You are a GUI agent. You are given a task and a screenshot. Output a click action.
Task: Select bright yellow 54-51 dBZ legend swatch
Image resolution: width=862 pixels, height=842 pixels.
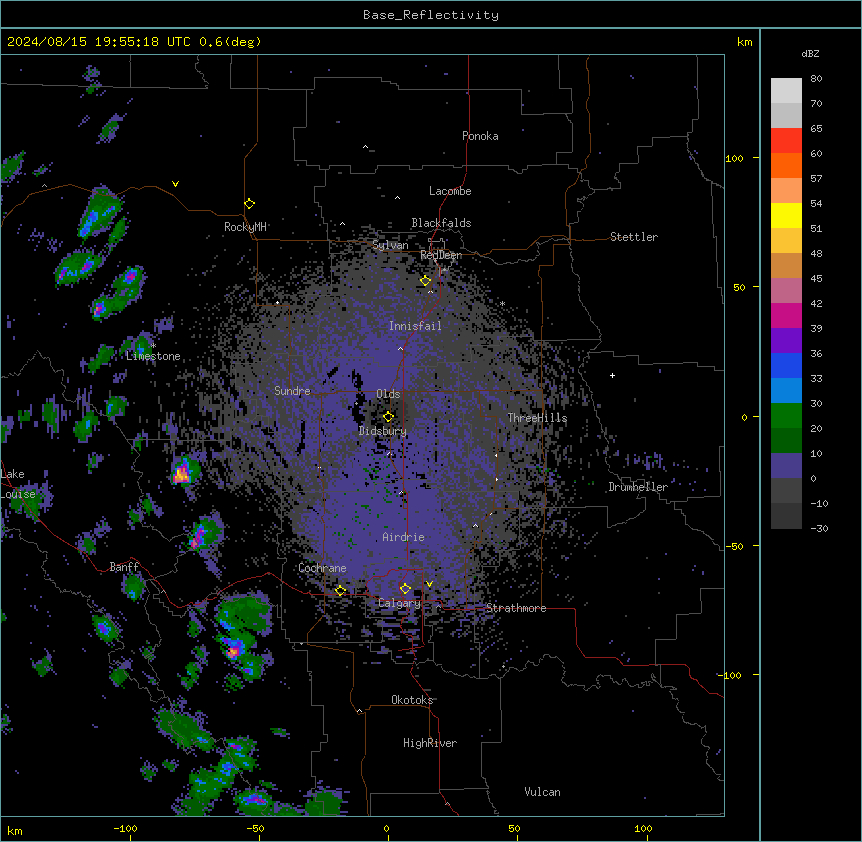[786, 215]
